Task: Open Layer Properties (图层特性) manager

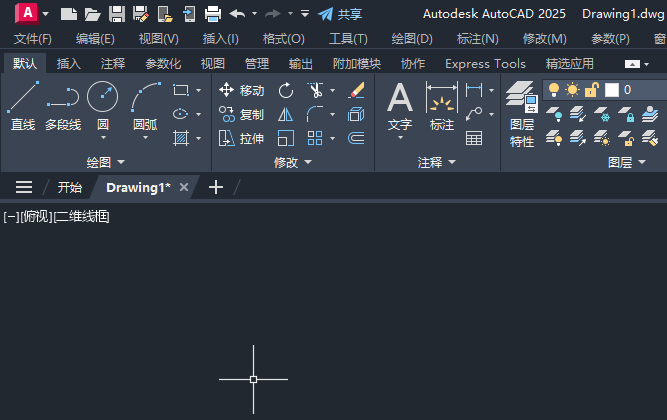Action: [522, 114]
